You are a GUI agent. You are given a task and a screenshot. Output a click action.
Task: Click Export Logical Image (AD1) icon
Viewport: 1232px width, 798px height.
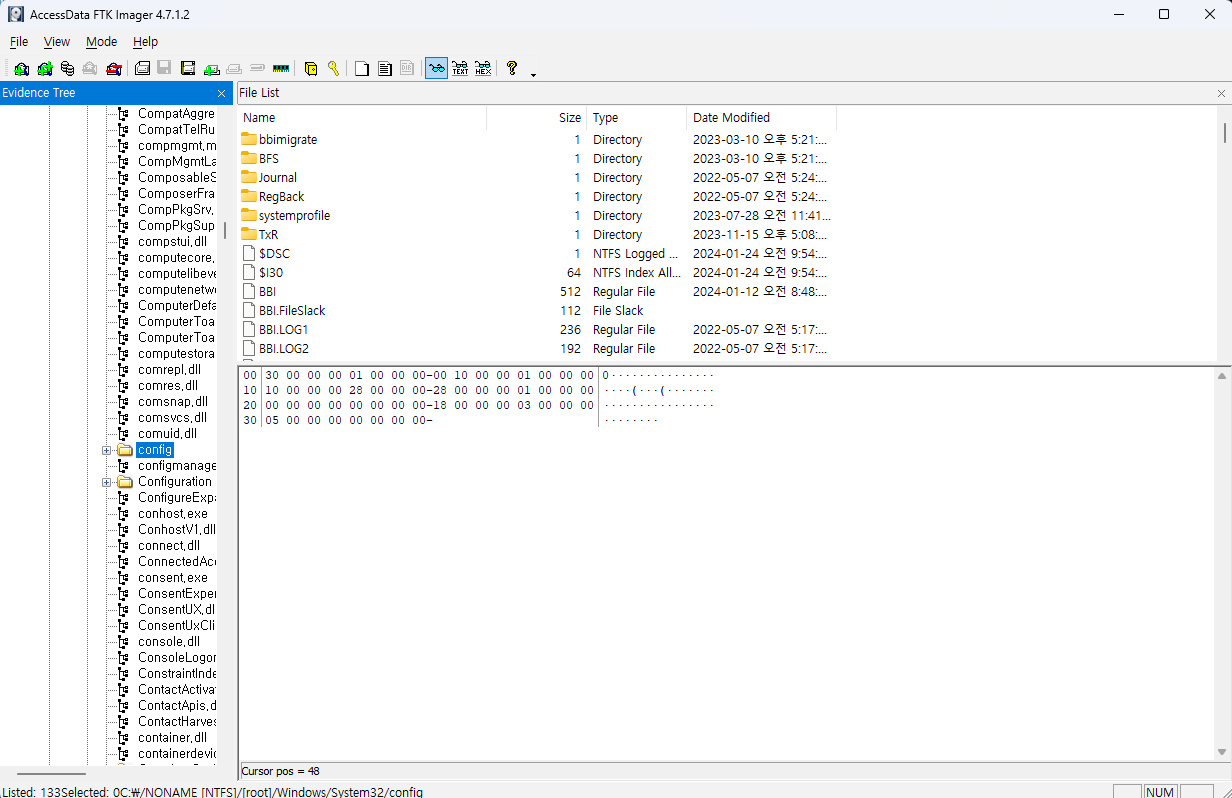(187, 68)
